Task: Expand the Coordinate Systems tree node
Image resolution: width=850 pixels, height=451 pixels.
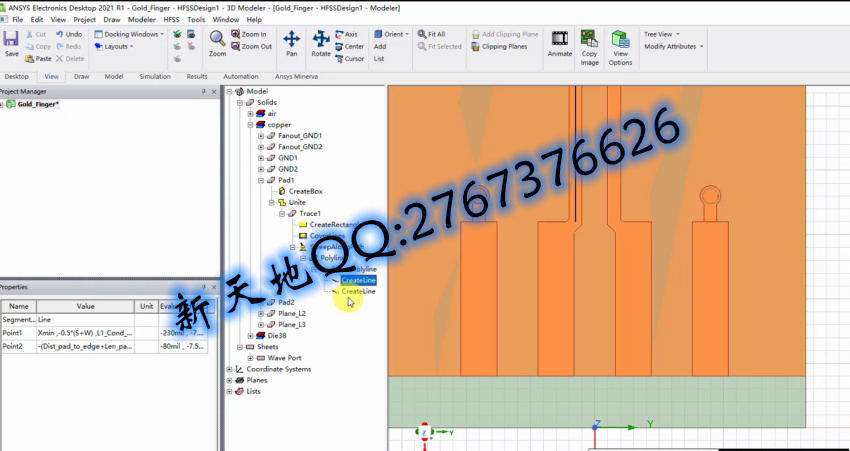Action: [229, 369]
